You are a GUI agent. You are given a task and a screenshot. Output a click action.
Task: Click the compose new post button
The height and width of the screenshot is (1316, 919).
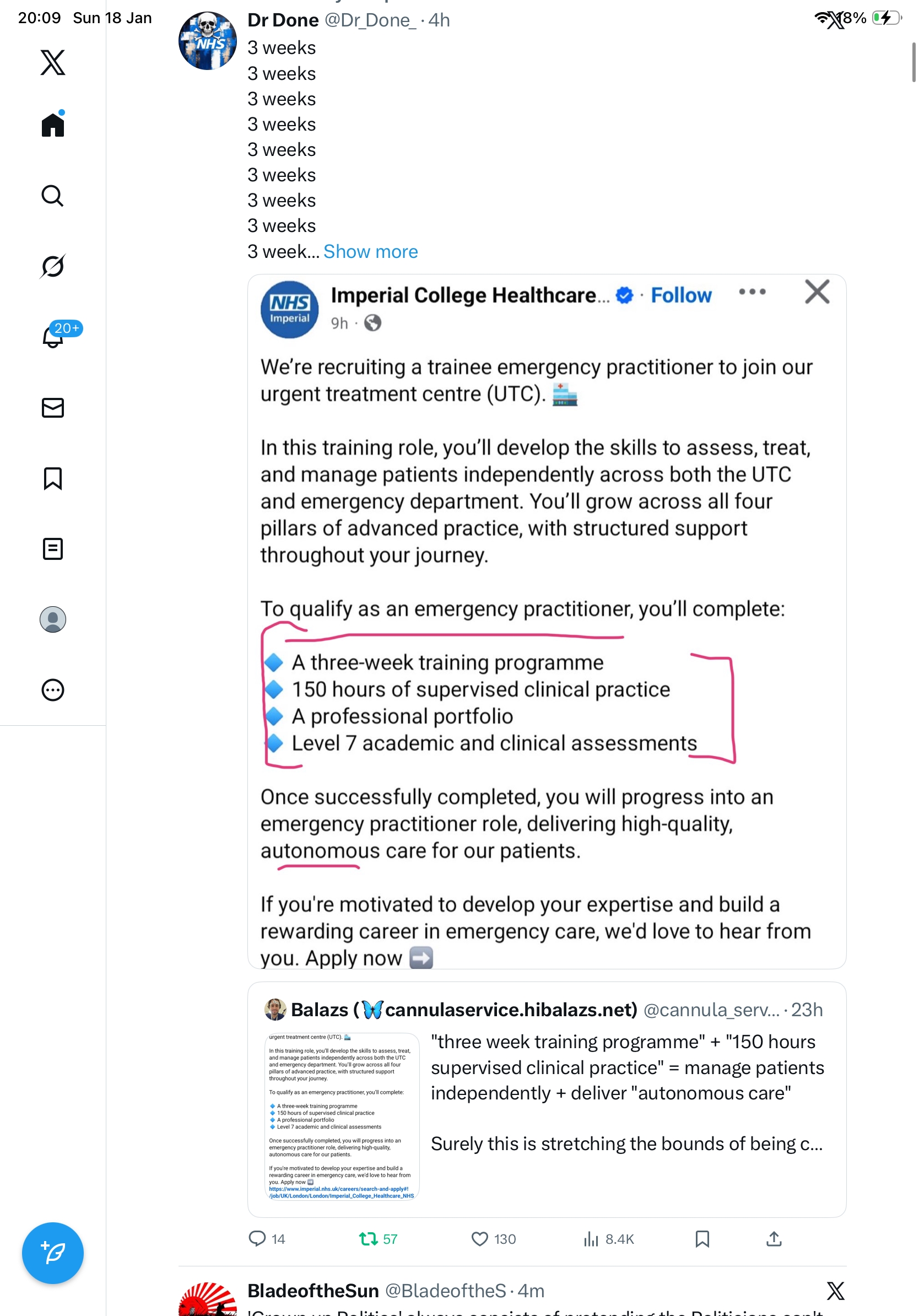53,1253
